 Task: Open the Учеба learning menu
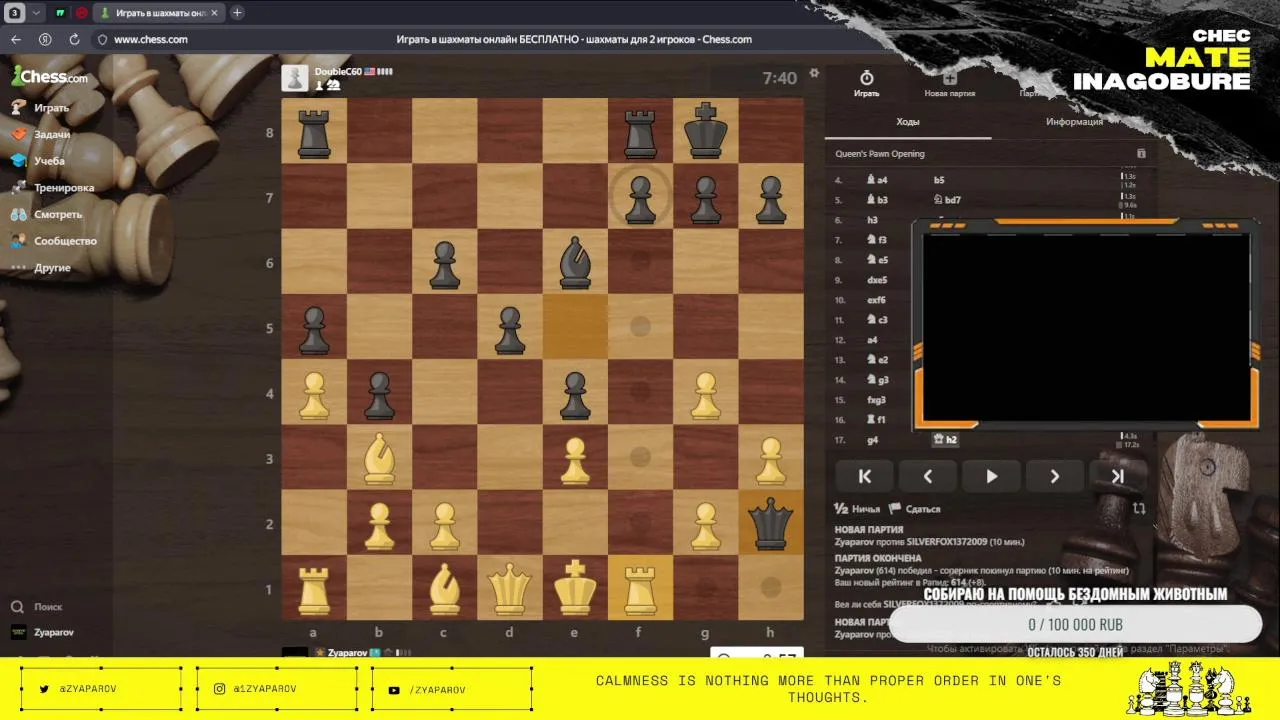pyautogui.click(x=38, y=160)
